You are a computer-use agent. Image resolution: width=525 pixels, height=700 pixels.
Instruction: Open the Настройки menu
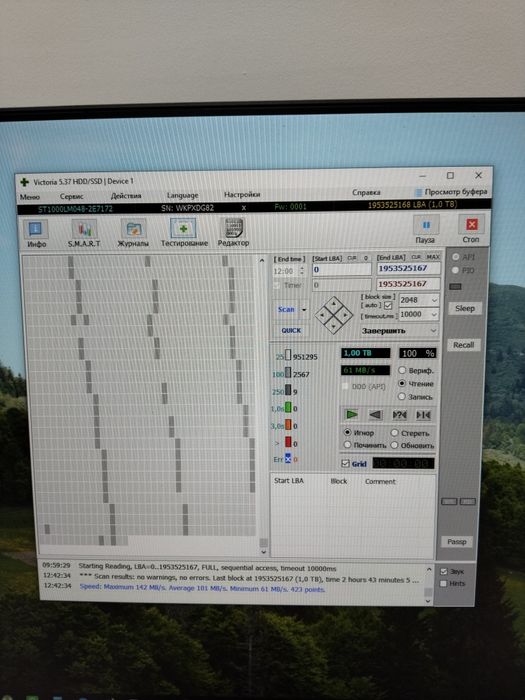[x=242, y=194]
